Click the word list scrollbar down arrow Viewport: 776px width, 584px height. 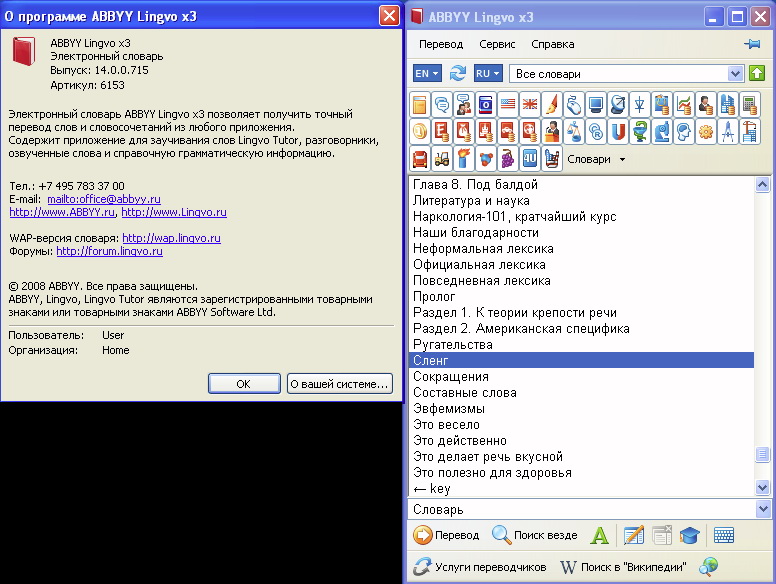(762, 487)
